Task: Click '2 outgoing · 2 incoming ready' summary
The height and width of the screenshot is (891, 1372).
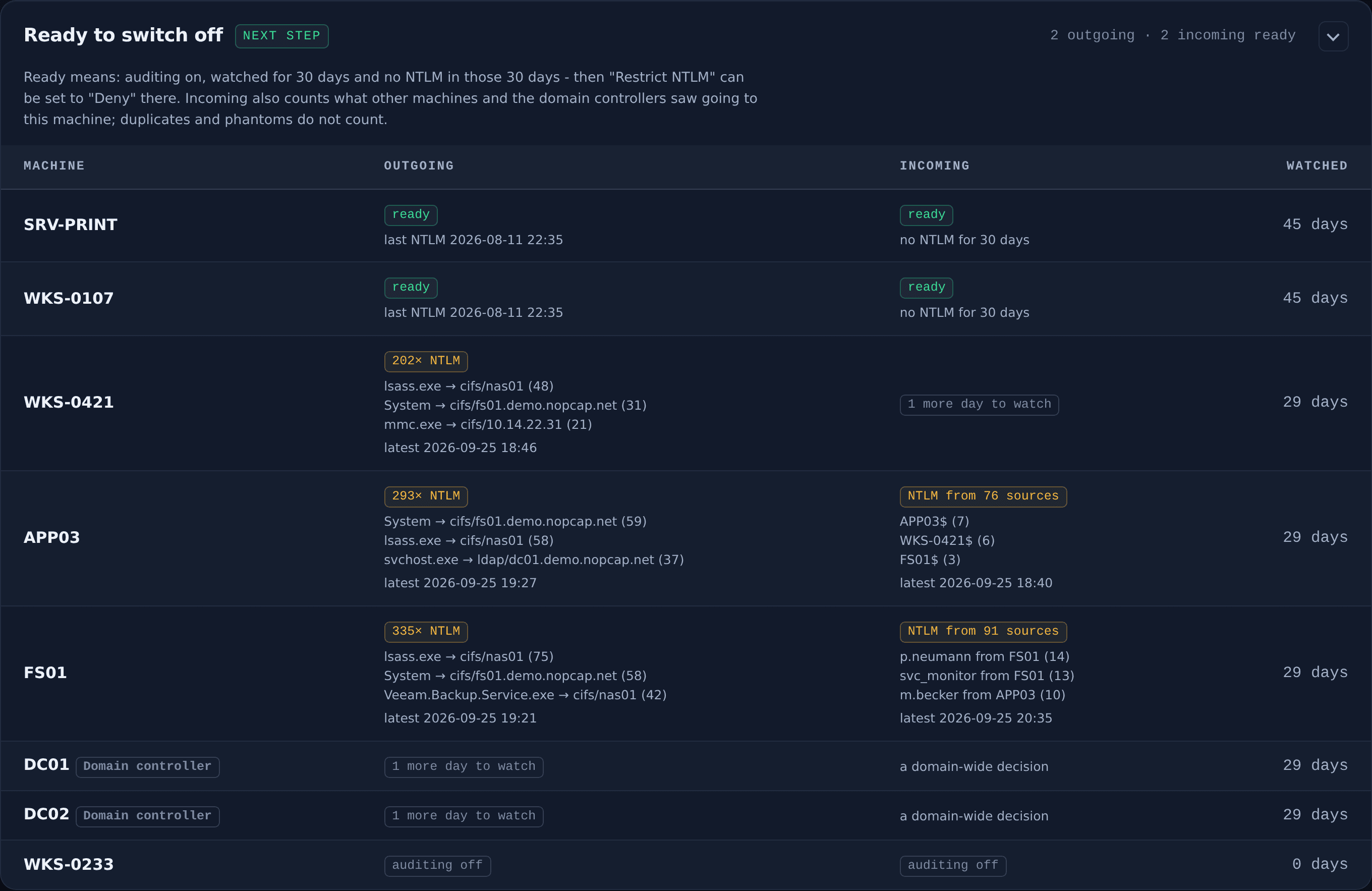Action: 1173,36
